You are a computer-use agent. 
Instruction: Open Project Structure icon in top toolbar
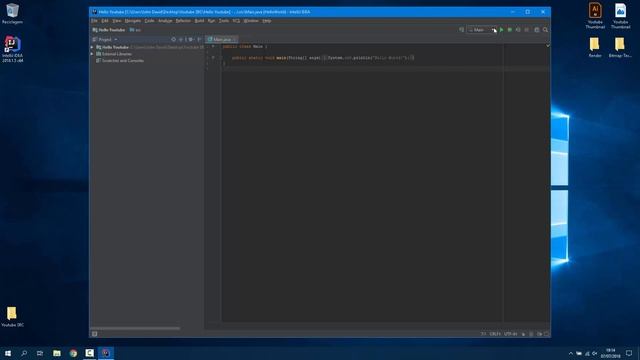coord(537,30)
